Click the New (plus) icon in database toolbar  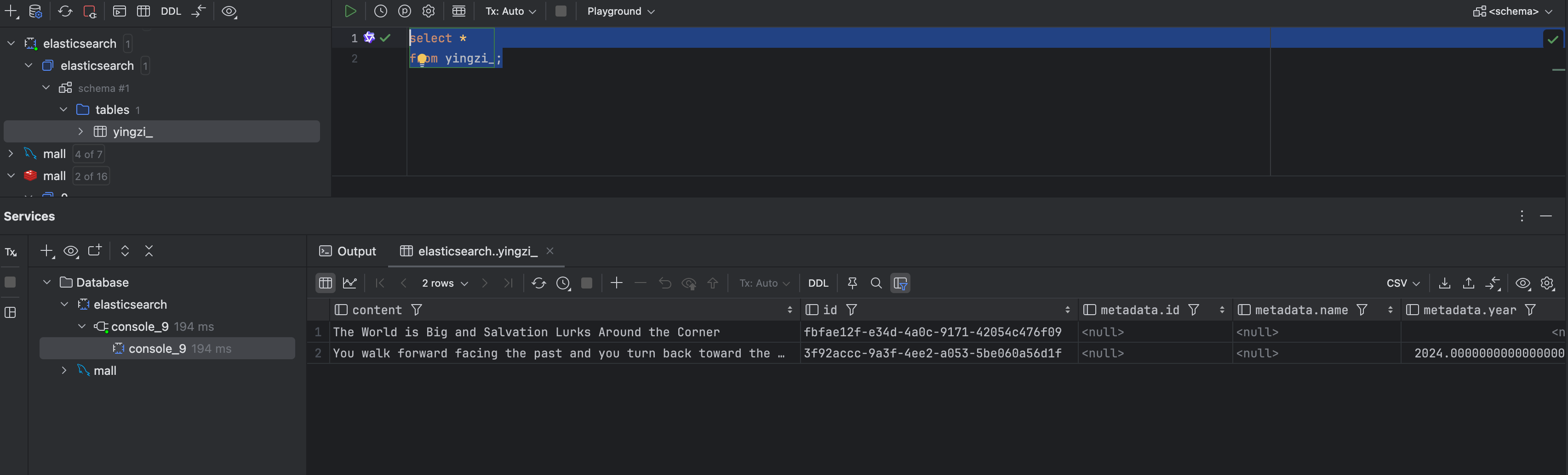tap(11, 11)
